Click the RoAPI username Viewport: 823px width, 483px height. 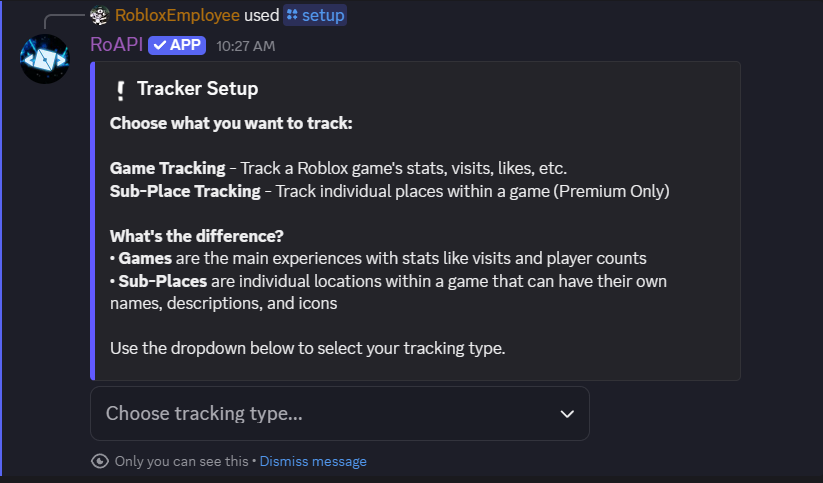click(116, 45)
